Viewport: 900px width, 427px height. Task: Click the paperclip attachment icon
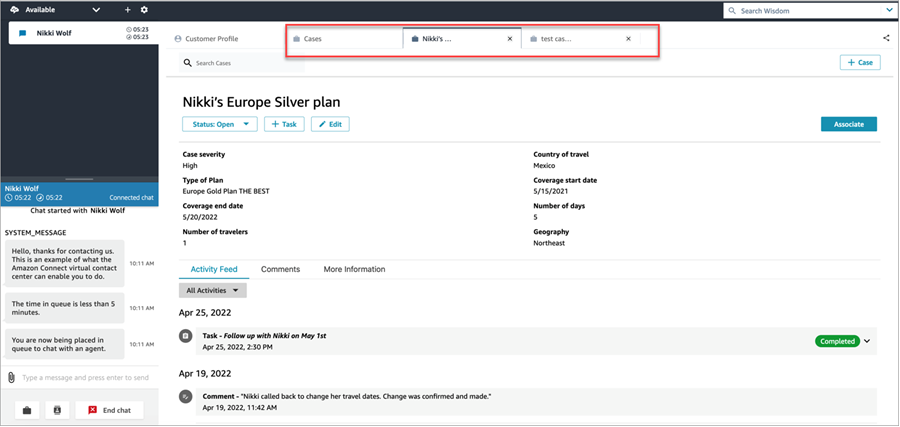[x=11, y=378]
